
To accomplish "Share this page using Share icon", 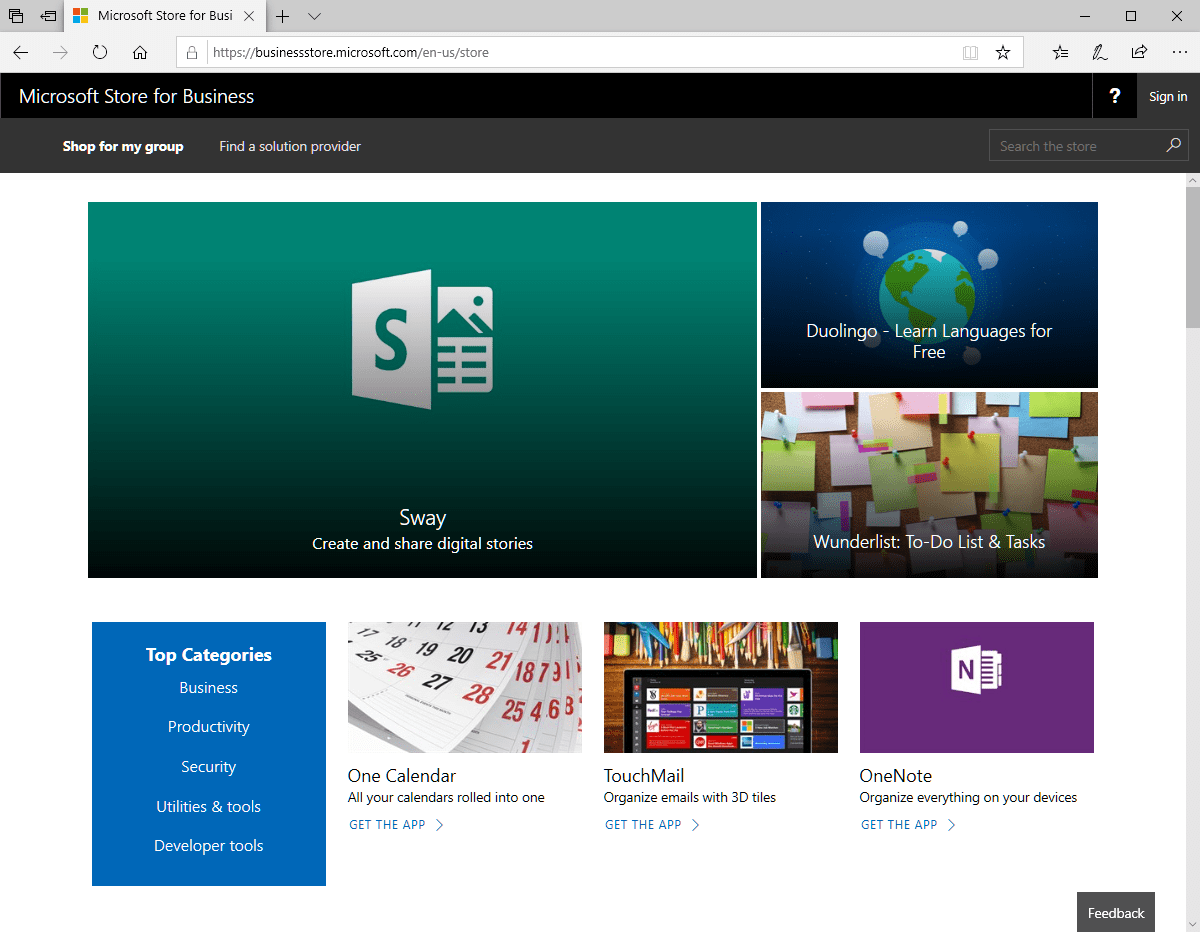I will coord(1139,53).
